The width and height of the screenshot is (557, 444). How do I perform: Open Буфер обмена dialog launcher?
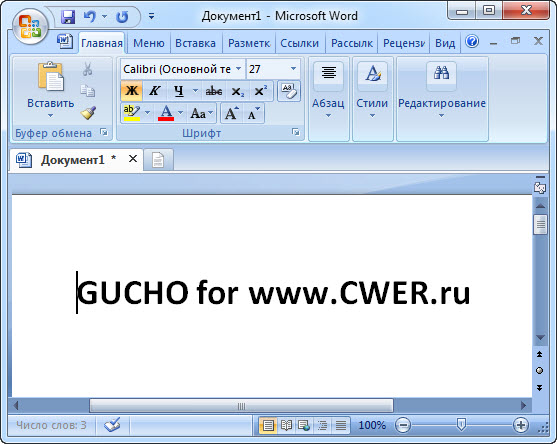pyautogui.click(x=104, y=132)
